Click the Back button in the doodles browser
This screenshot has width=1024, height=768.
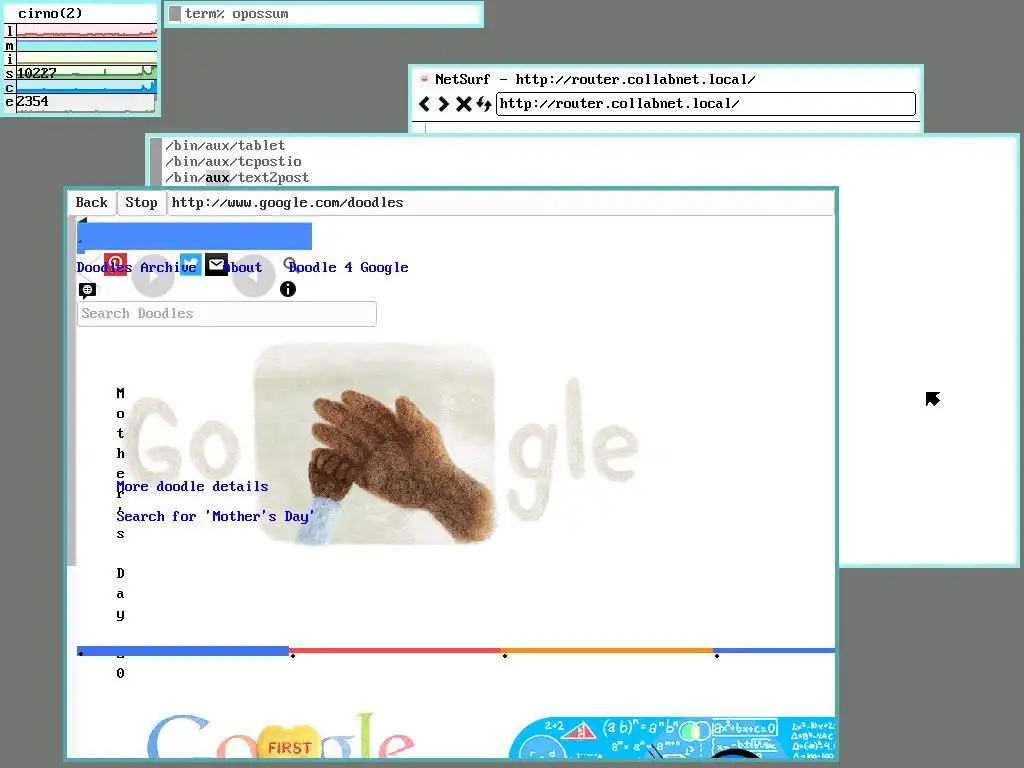pyautogui.click(x=91, y=202)
